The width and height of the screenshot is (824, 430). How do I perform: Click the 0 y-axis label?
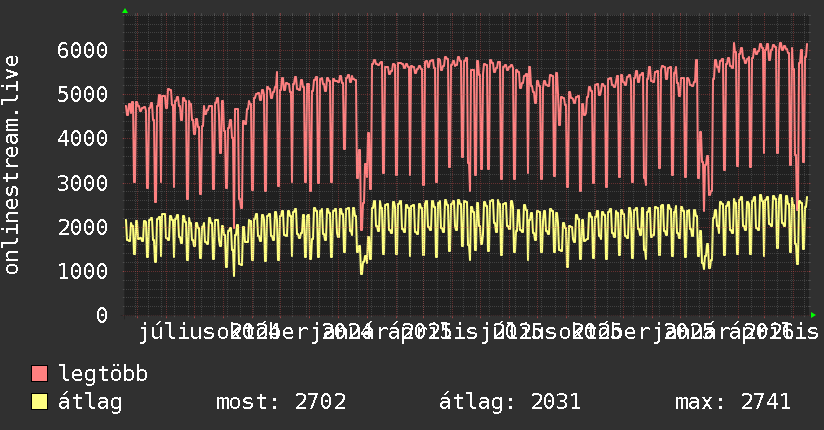click(x=102, y=315)
